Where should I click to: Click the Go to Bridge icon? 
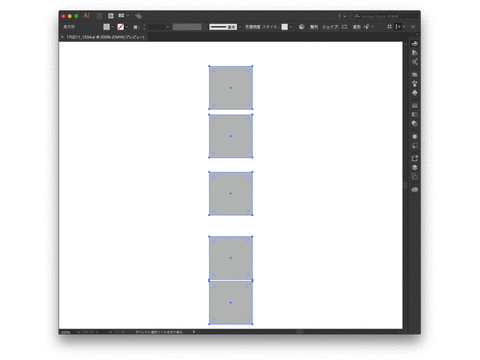tap(99, 16)
